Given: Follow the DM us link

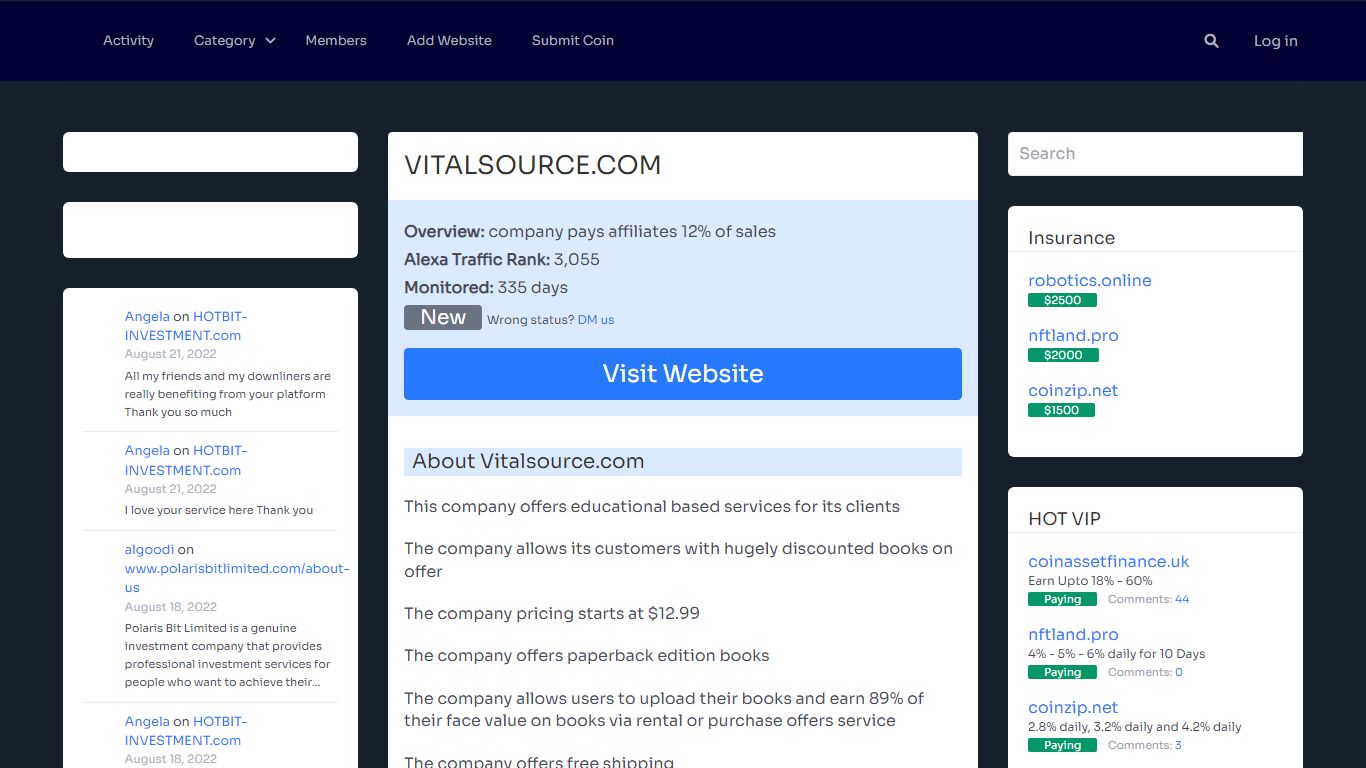Looking at the screenshot, I should coord(596,320).
